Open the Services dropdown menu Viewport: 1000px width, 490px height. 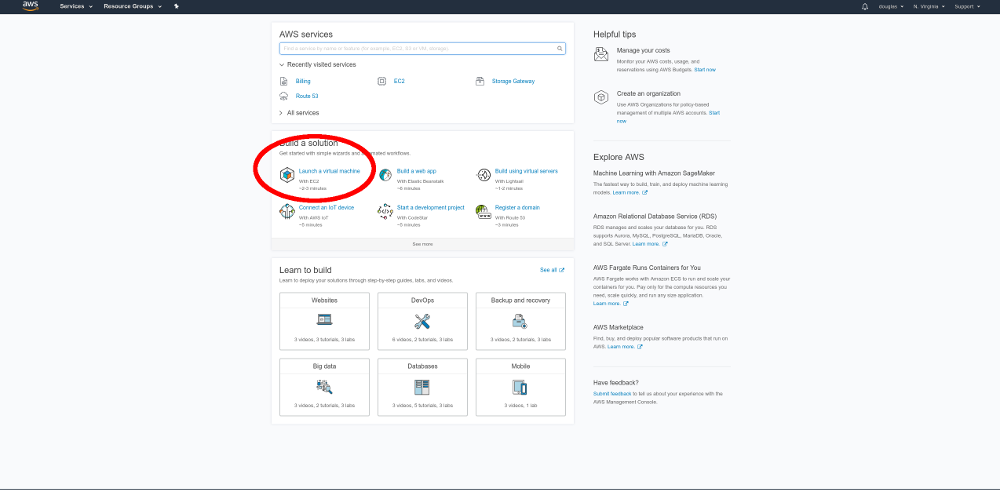tap(76, 6)
